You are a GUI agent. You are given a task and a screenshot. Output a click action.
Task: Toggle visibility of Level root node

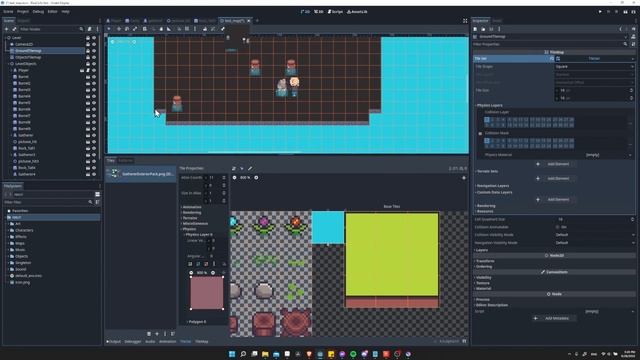coord(94,38)
